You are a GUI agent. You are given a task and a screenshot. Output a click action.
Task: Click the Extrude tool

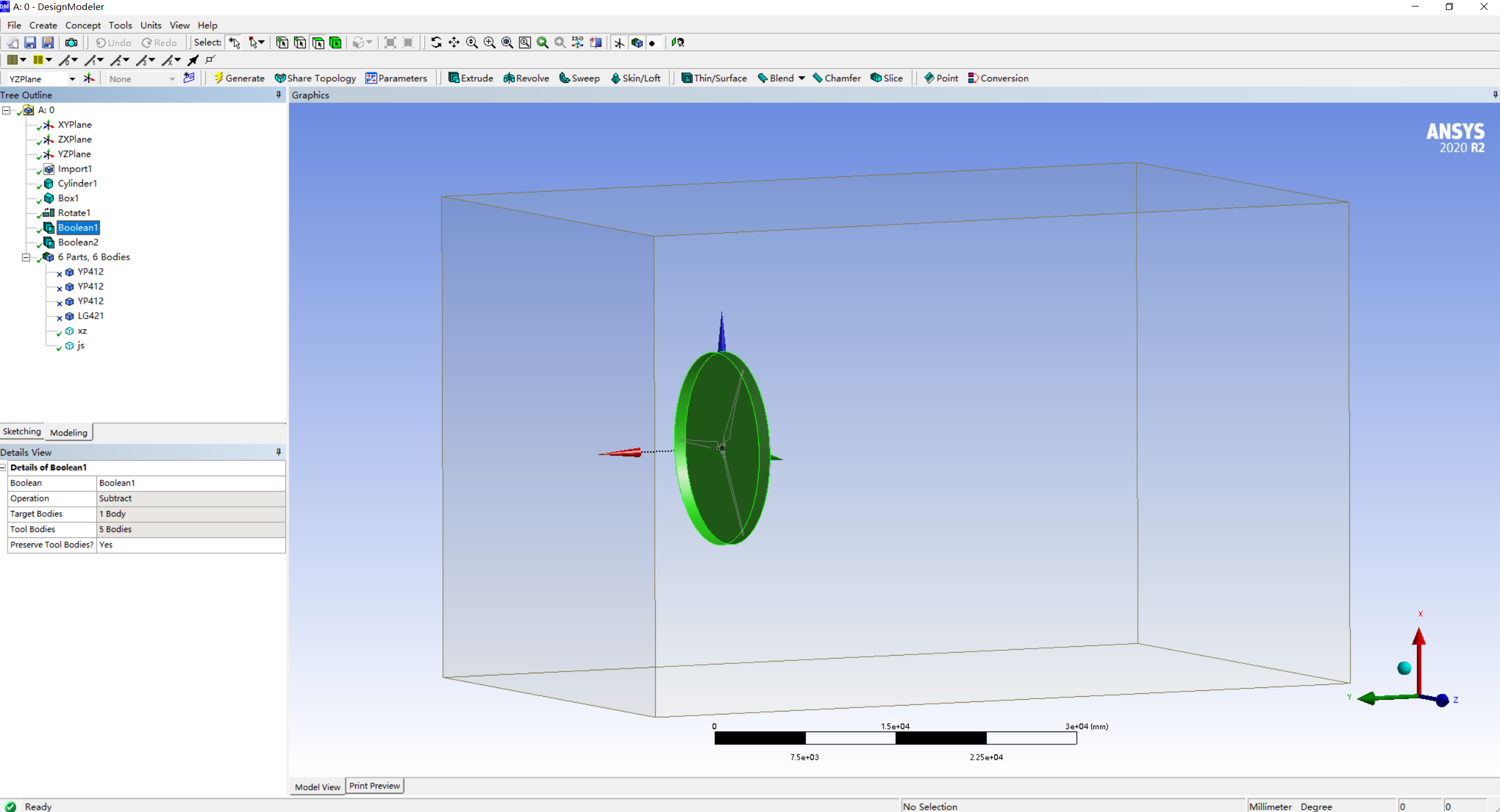pos(471,78)
